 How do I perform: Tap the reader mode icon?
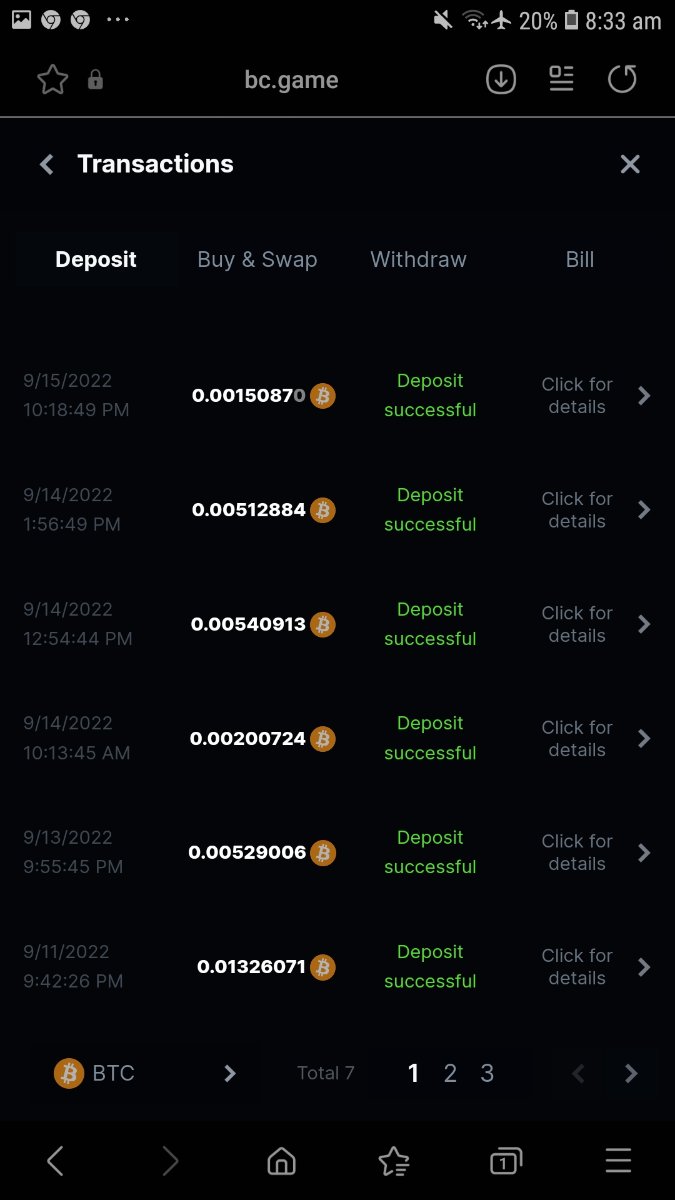point(561,80)
